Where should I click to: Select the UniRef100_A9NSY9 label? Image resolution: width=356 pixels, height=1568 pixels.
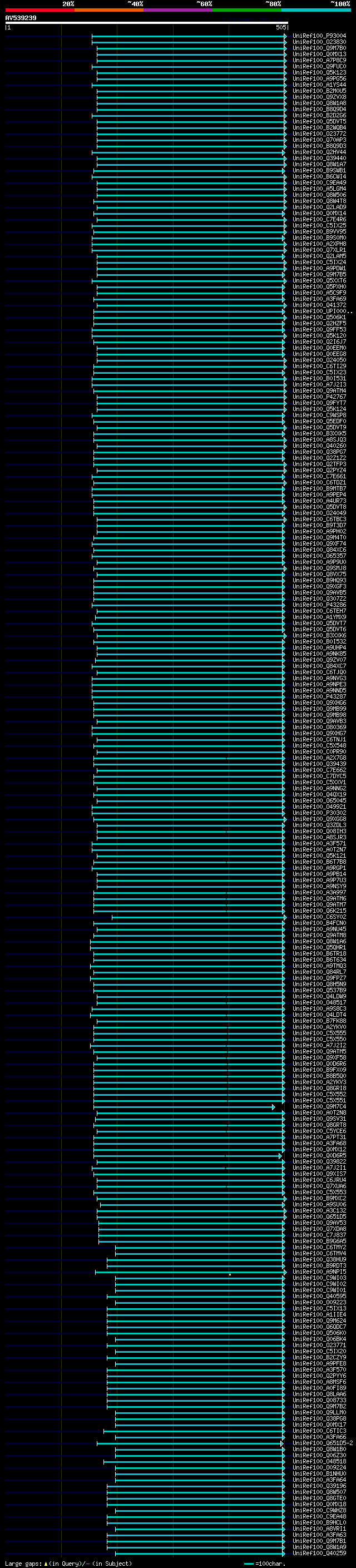(x=319, y=886)
